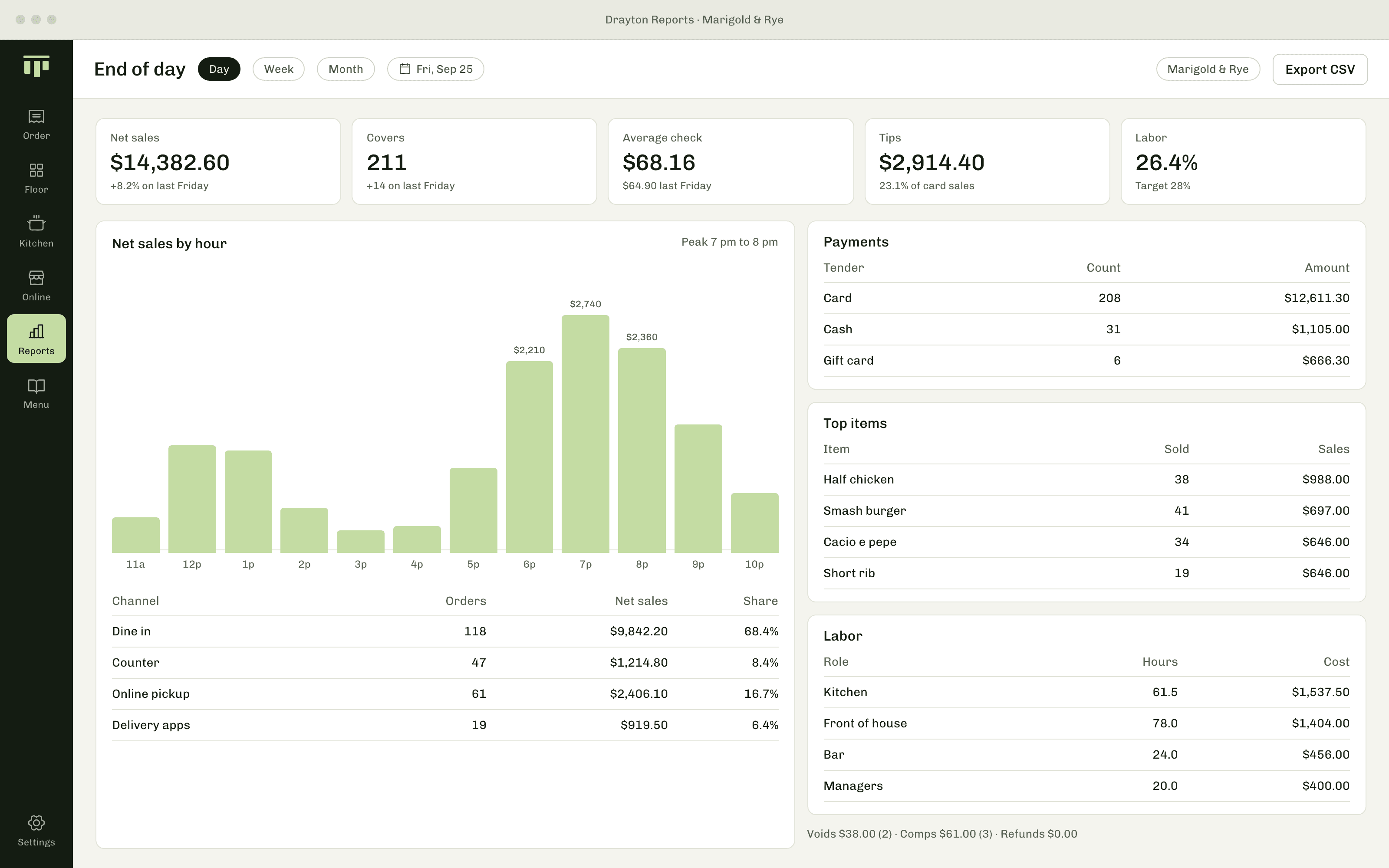Open the Average check summary card
The height and width of the screenshot is (868, 1389).
tap(731, 161)
